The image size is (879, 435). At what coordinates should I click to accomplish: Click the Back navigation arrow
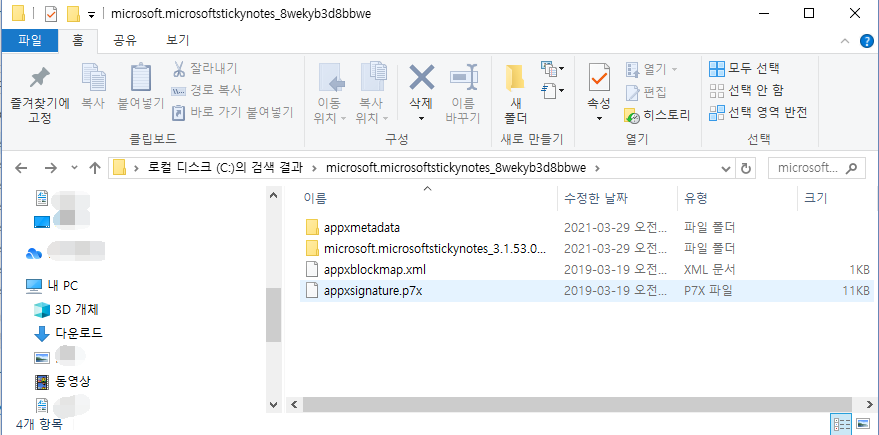(x=21, y=168)
